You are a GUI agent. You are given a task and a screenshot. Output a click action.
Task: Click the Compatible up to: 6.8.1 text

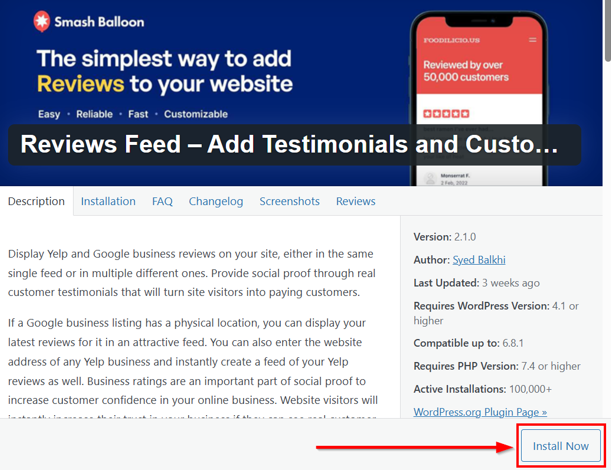point(468,343)
